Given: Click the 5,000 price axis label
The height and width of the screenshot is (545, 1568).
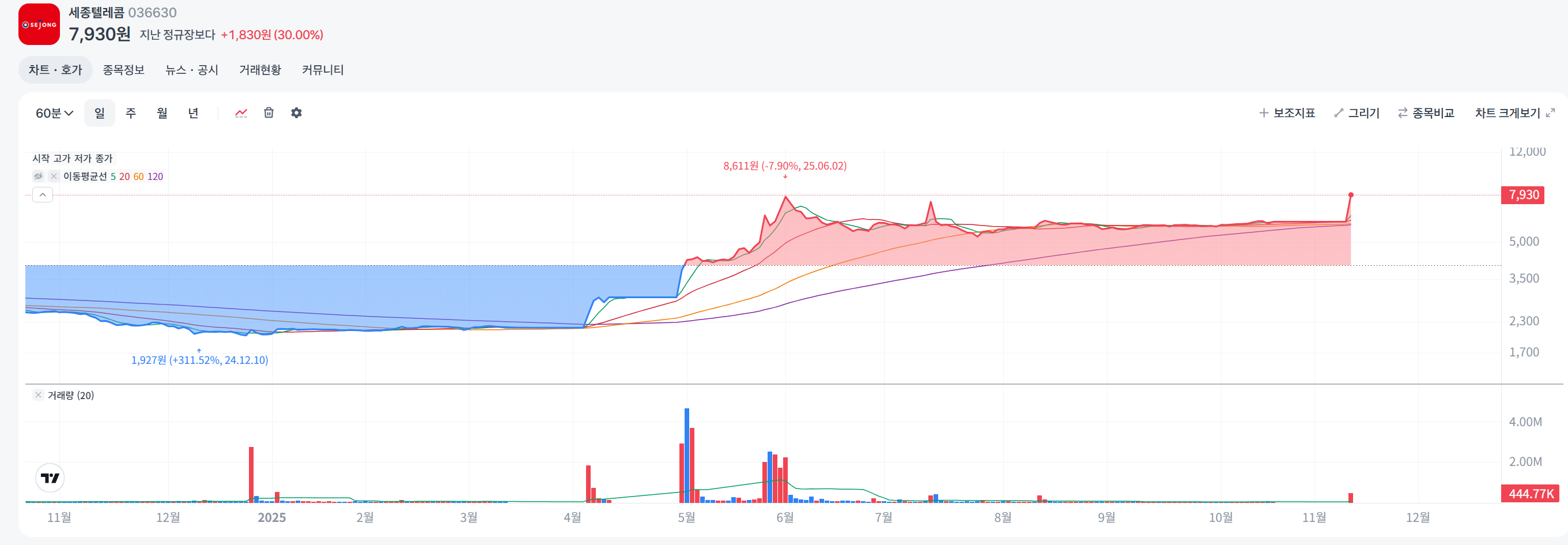Looking at the screenshot, I should (x=1524, y=242).
